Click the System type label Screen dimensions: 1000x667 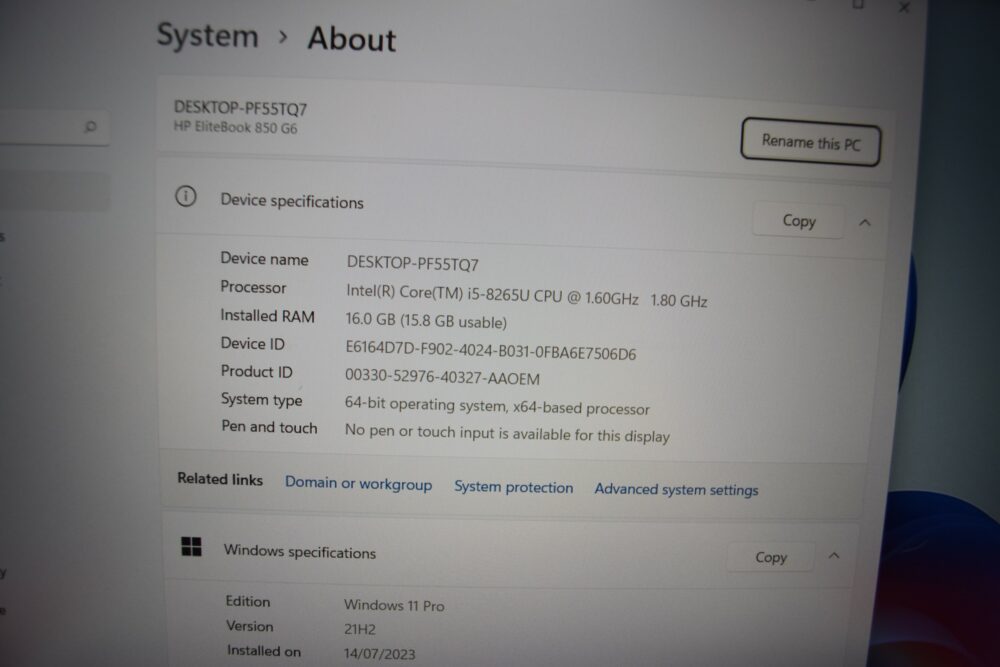coord(261,399)
